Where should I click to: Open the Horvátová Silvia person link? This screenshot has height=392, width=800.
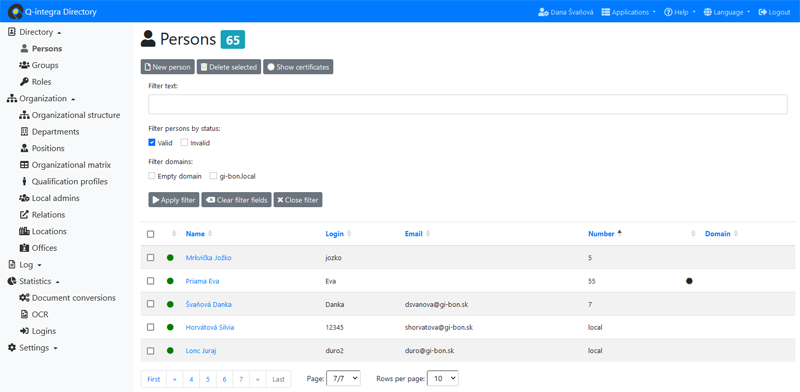[x=210, y=327]
